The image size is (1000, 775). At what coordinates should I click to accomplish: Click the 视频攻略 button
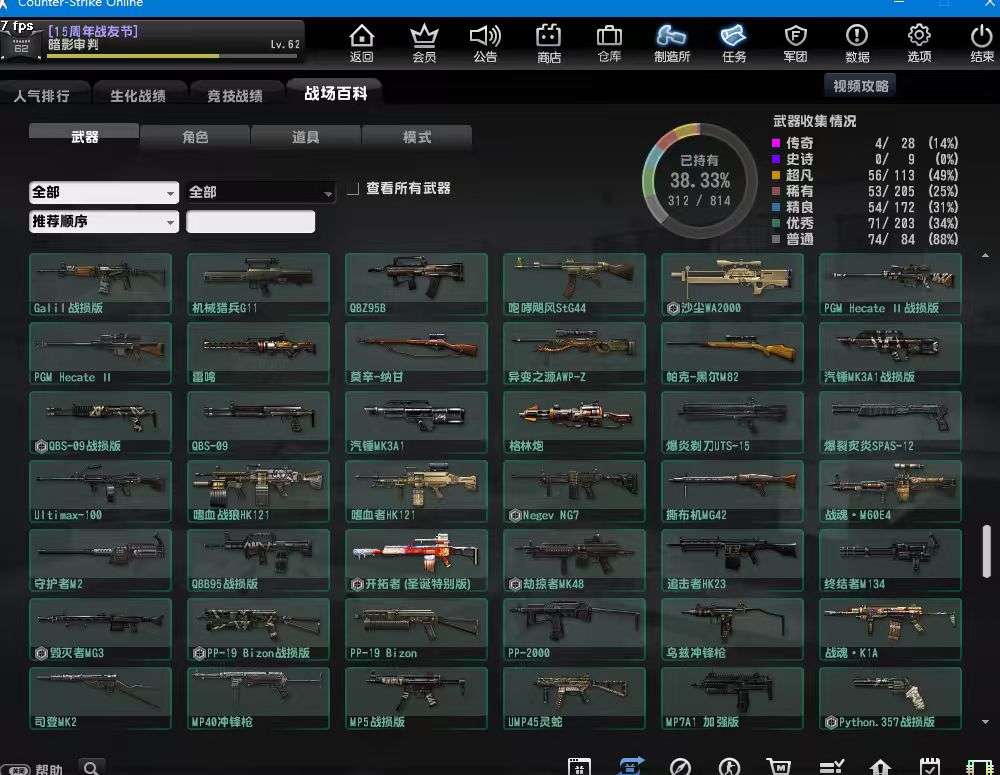tap(860, 86)
